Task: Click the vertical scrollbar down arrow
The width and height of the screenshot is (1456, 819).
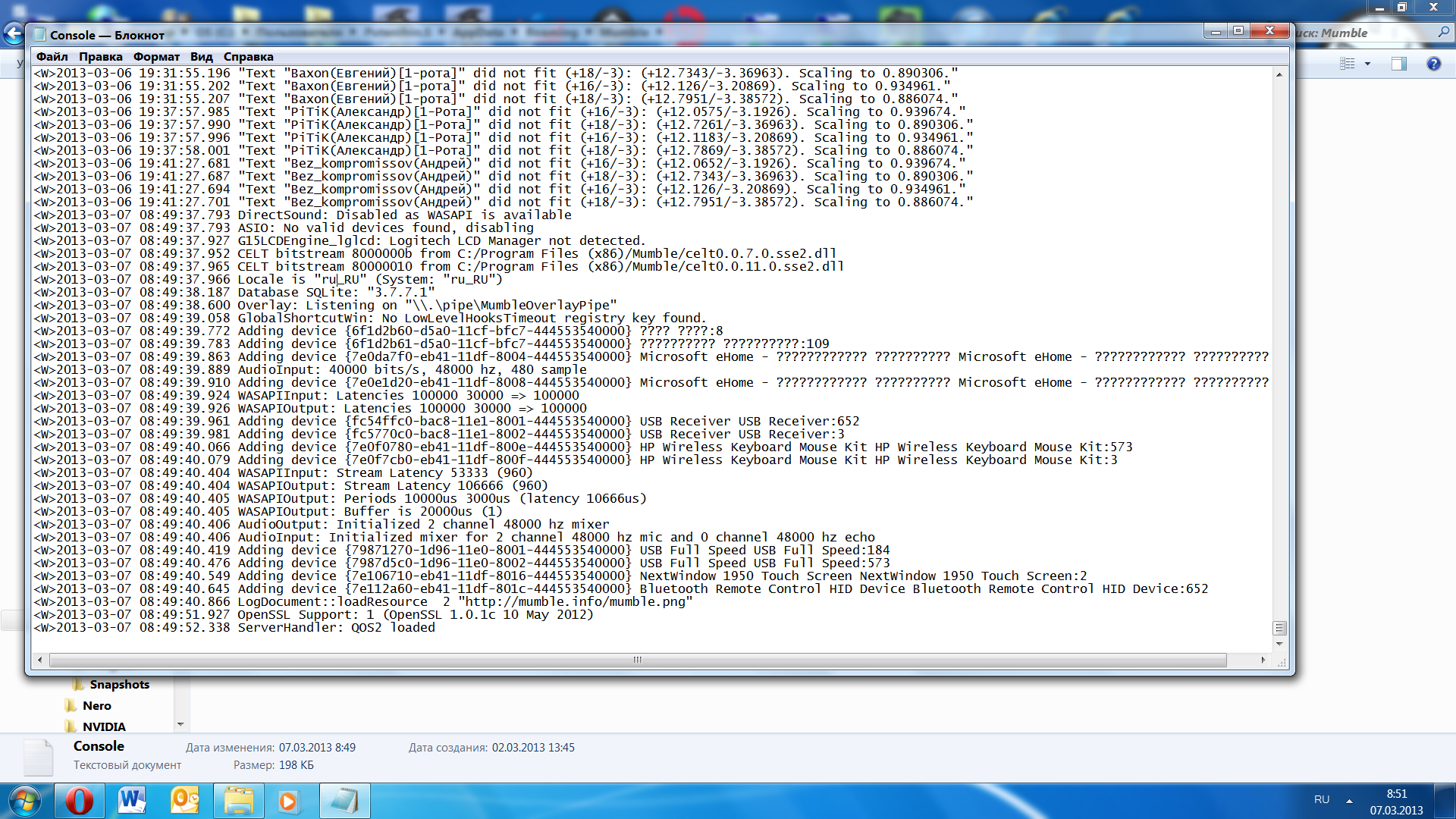Action: point(1279,644)
